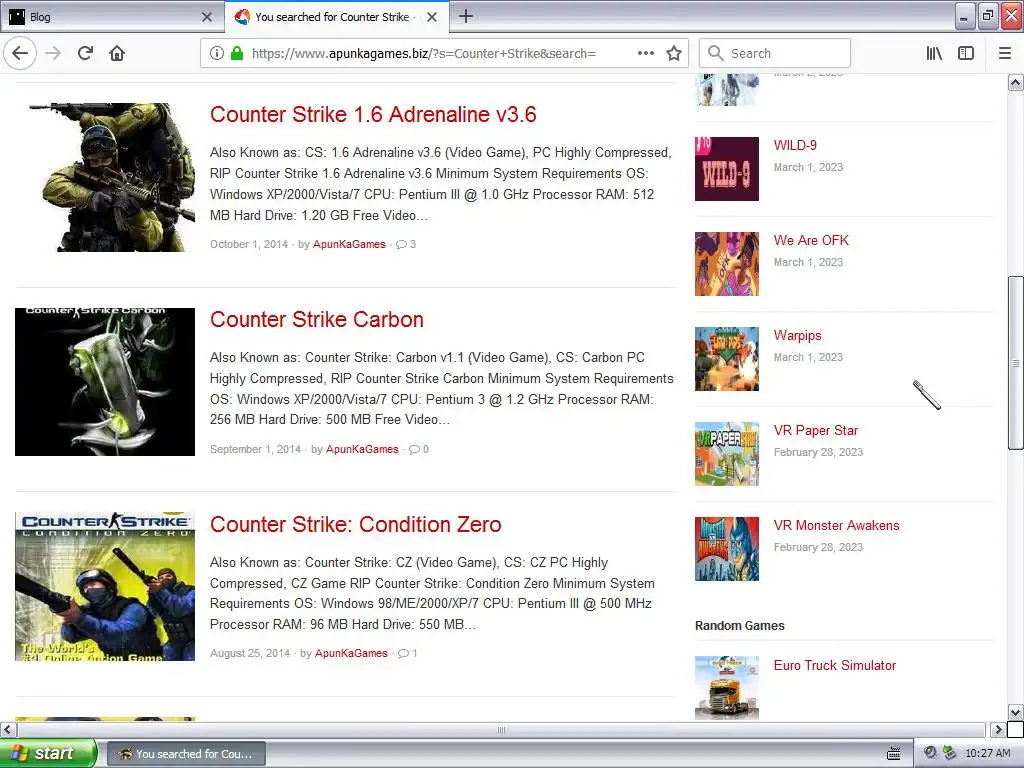
Task: Open the We Are OFK sidebar link
Action: click(x=811, y=240)
